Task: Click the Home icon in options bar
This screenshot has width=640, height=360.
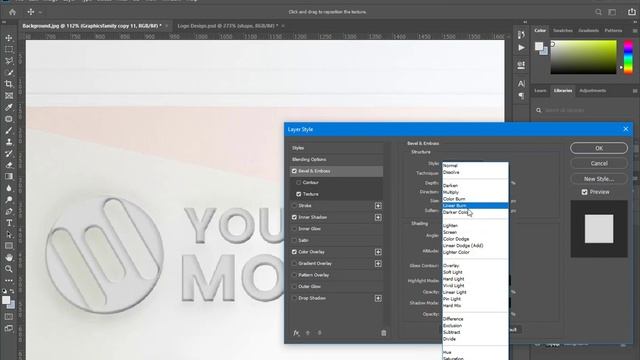Action: click(12, 12)
